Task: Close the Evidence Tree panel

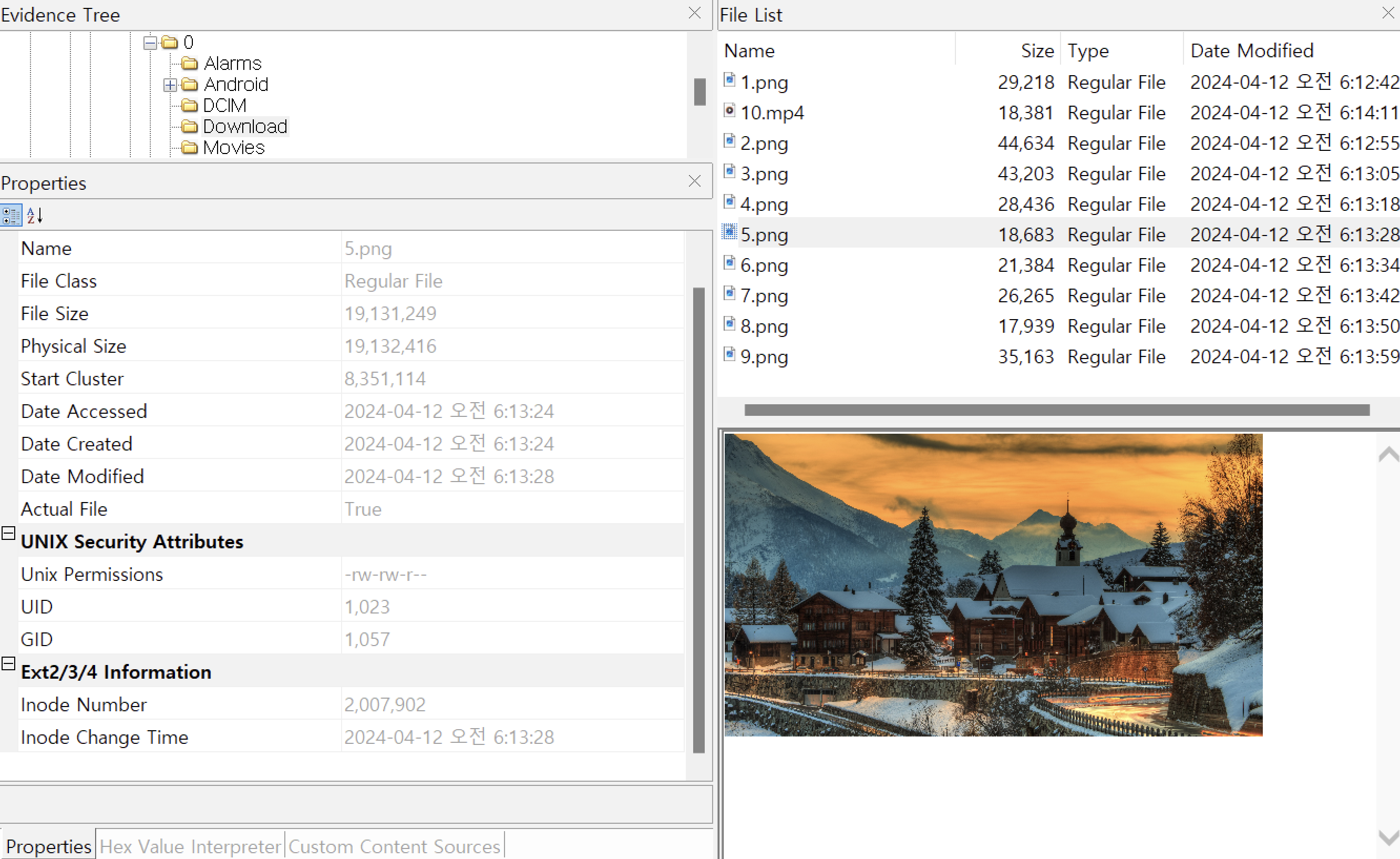Action: 694,13
